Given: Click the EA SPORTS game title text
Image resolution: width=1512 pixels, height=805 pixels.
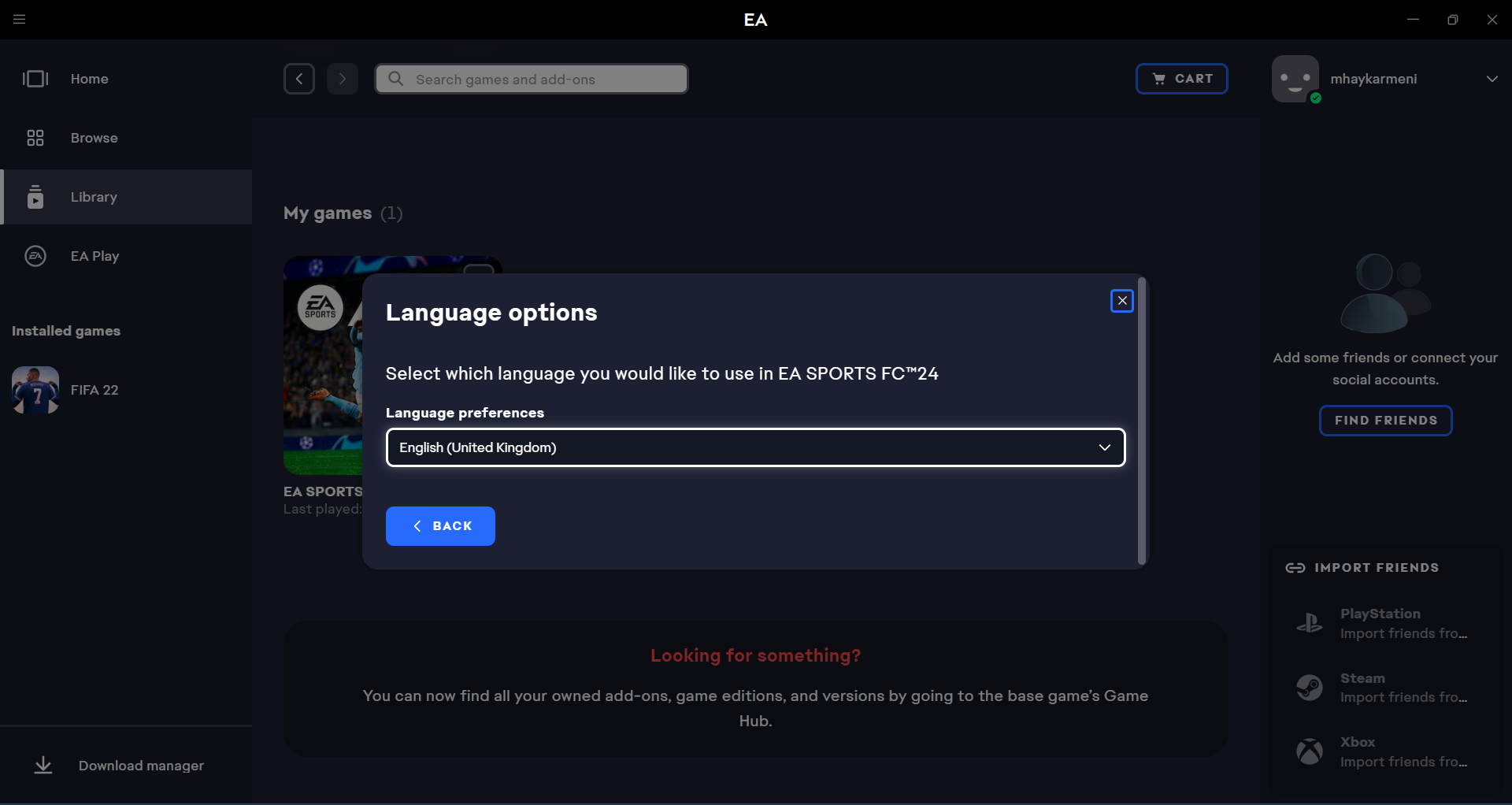Looking at the screenshot, I should click(x=323, y=492).
